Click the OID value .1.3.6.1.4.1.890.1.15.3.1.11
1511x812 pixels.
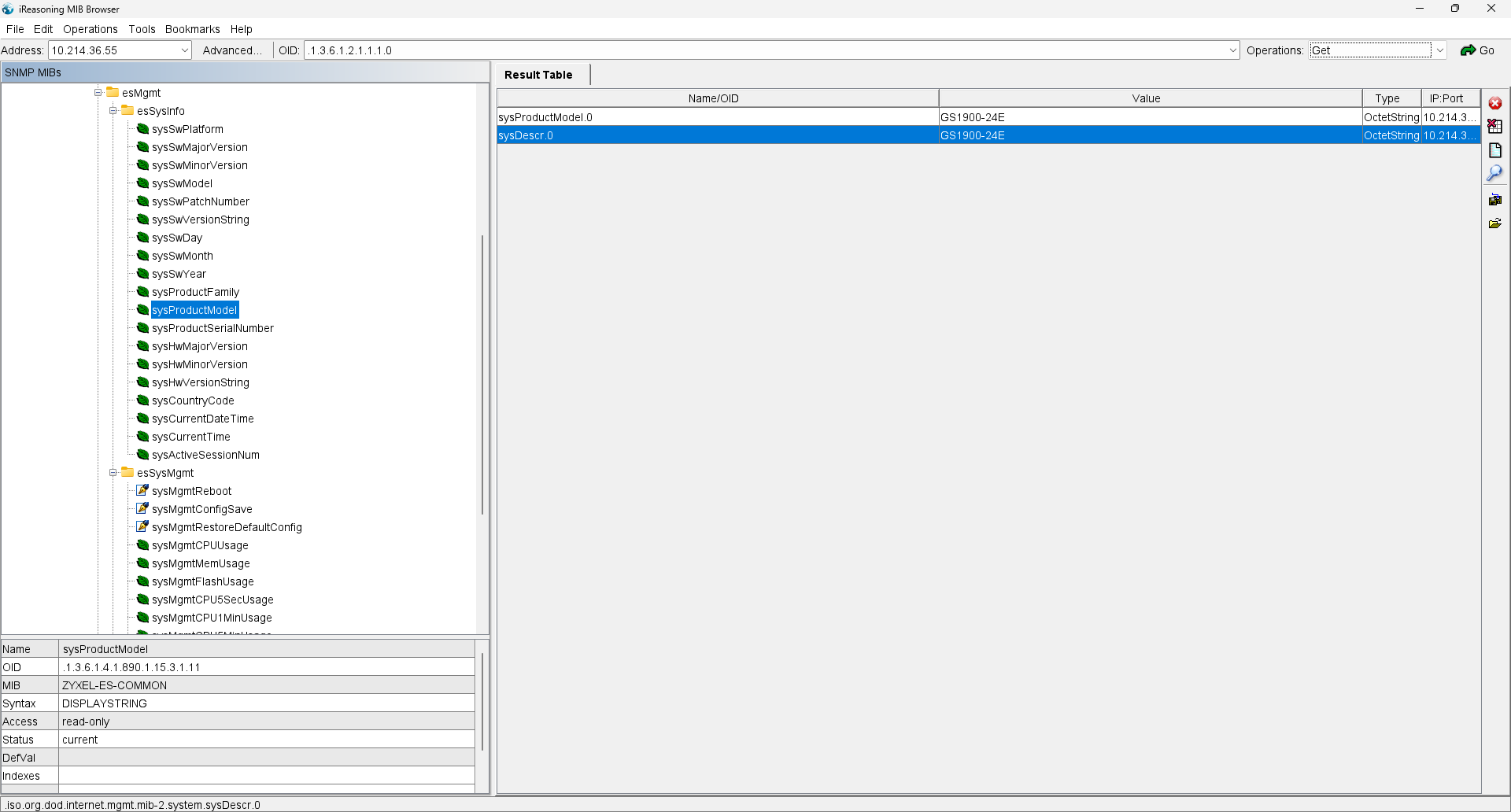tap(131, 667)
